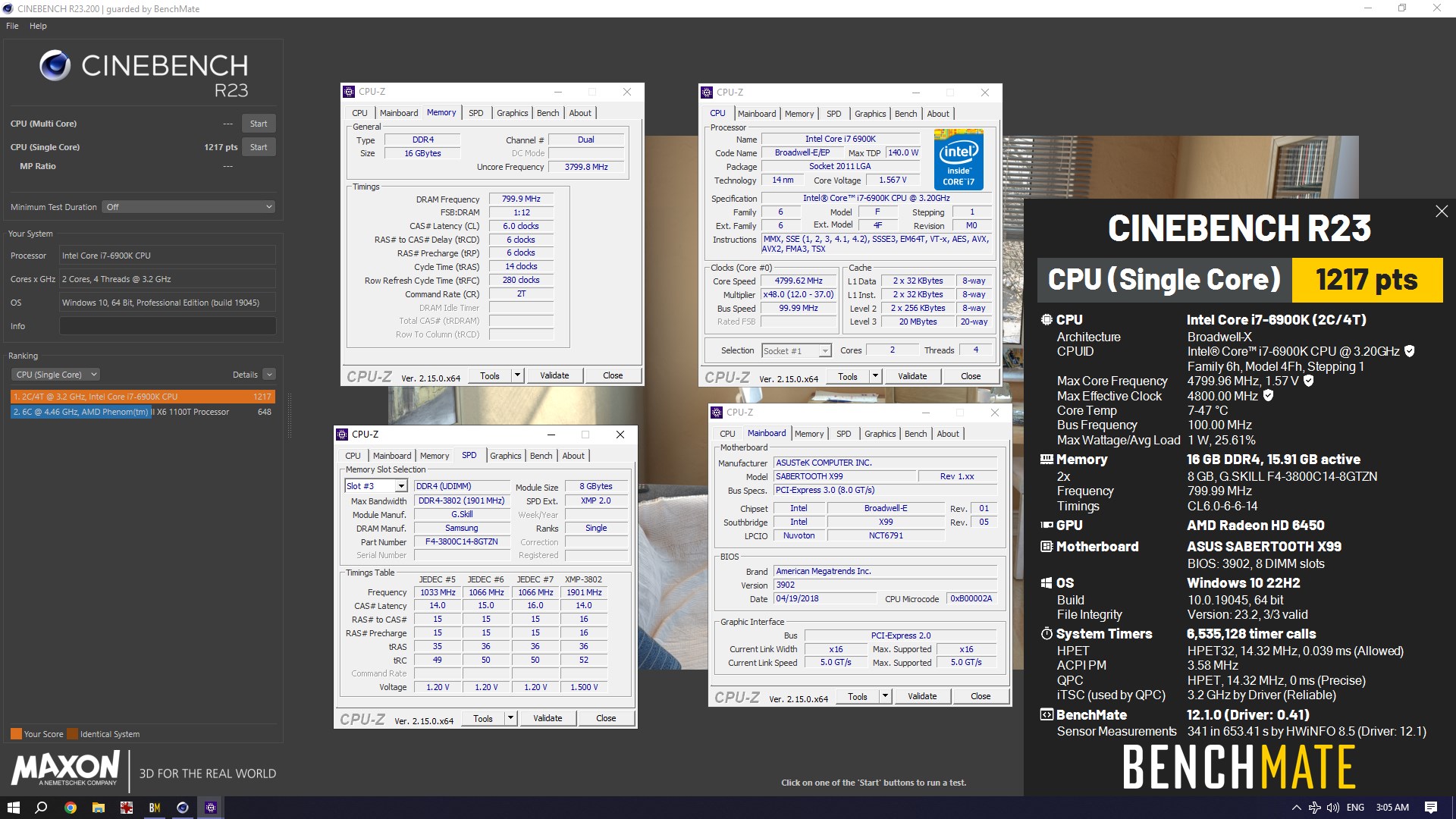Click the Info input field

coord(168,326)
